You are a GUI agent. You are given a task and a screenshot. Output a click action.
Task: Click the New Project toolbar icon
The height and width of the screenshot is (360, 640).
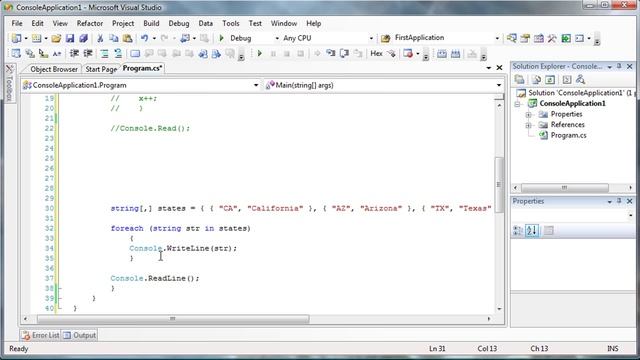point(16,38)
